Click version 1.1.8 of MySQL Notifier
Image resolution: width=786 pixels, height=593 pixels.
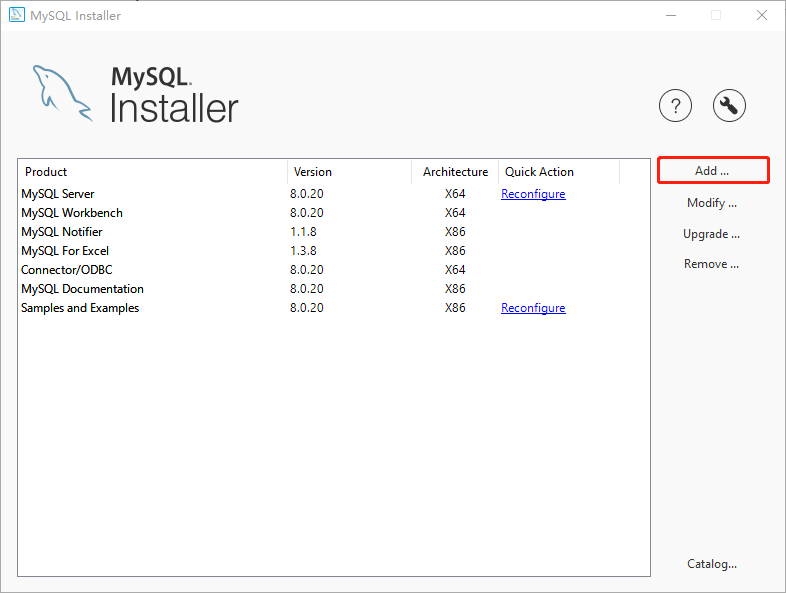coord(303,232)
